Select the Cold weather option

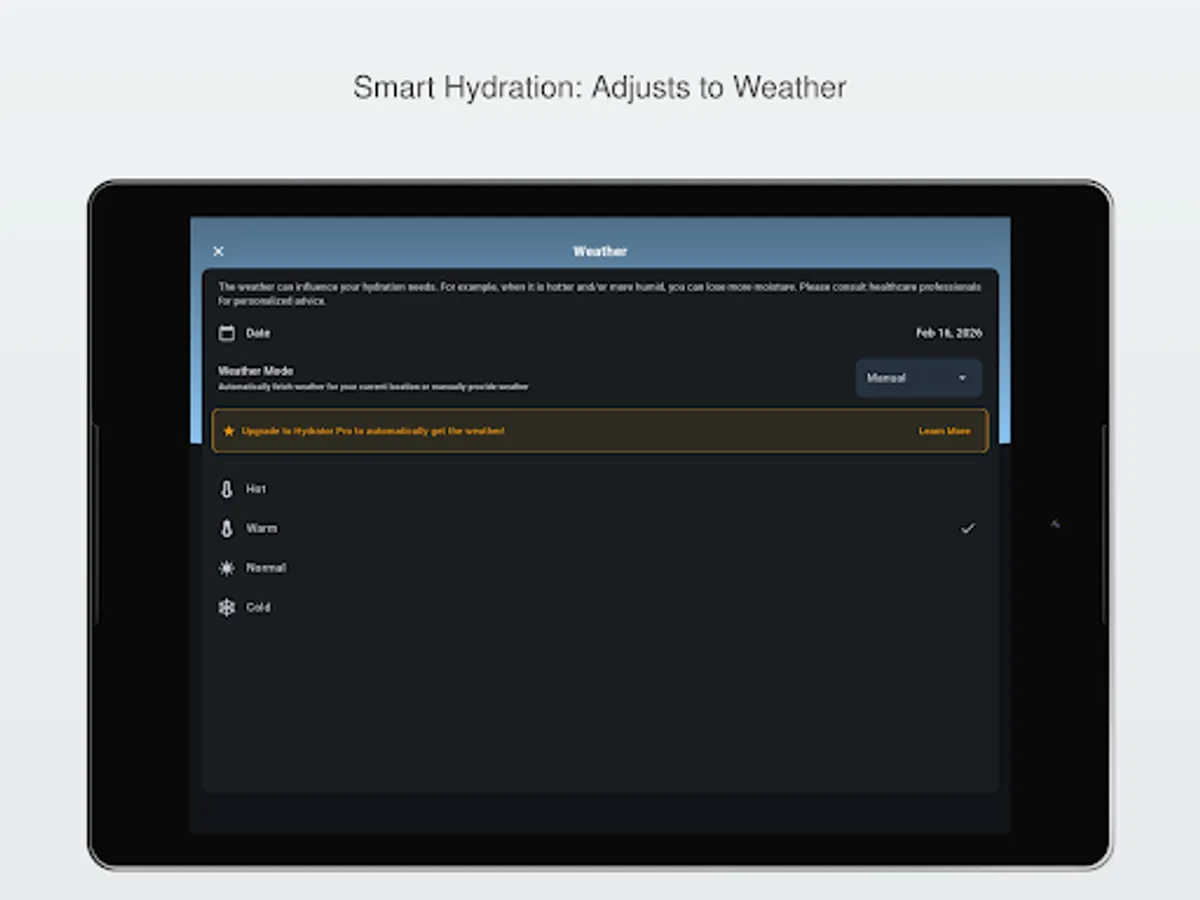(x=600, y=607)
